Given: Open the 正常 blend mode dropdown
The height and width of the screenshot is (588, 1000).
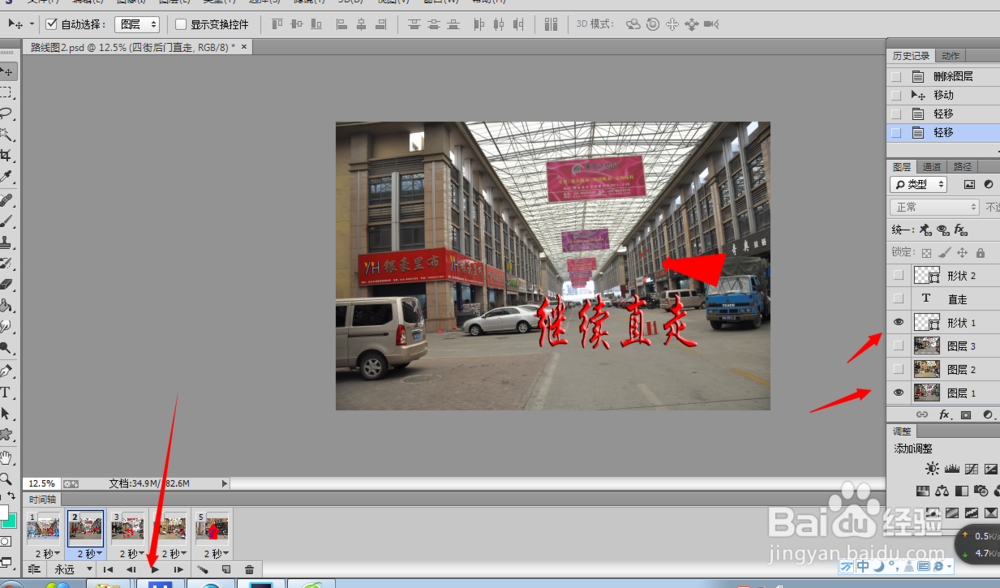Looking at the screenshot, I should 934,207.
